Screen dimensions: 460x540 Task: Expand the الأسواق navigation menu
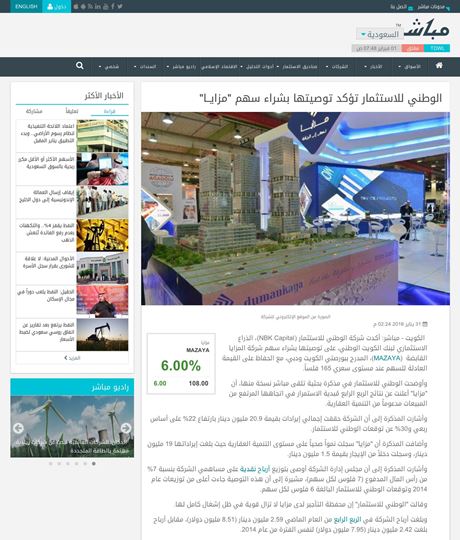click(x=410, y=66)
